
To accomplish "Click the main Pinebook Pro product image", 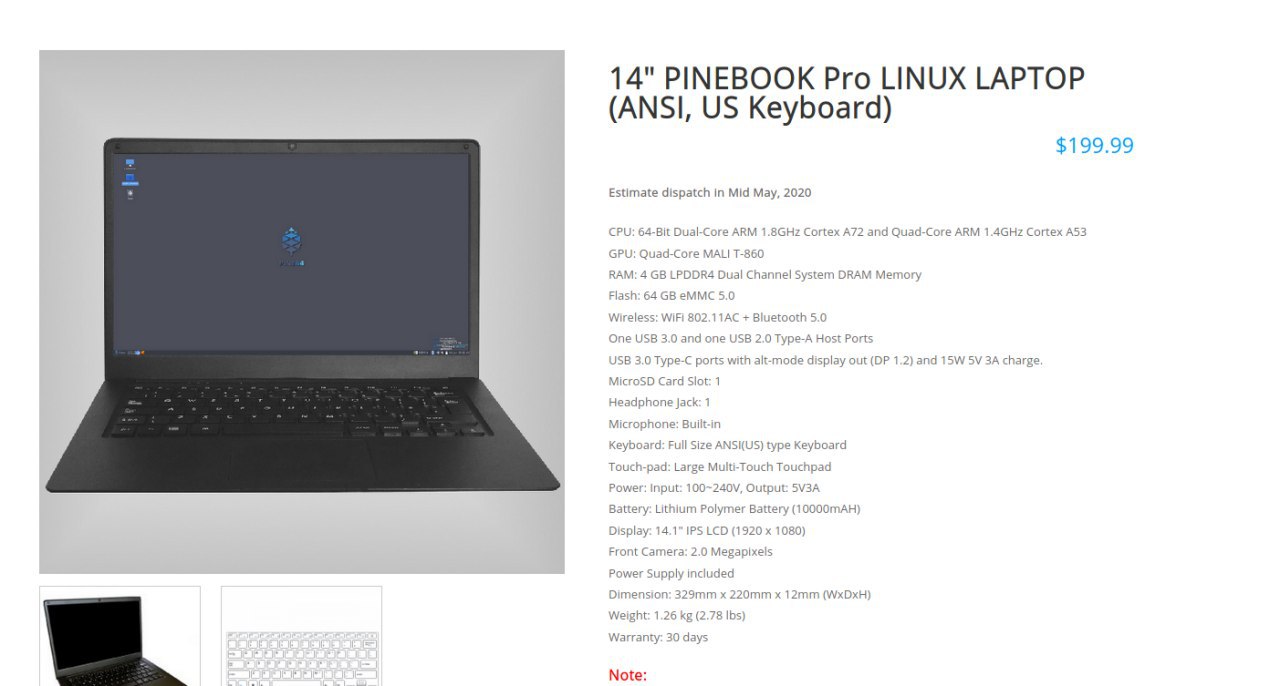I will [302, 312].
